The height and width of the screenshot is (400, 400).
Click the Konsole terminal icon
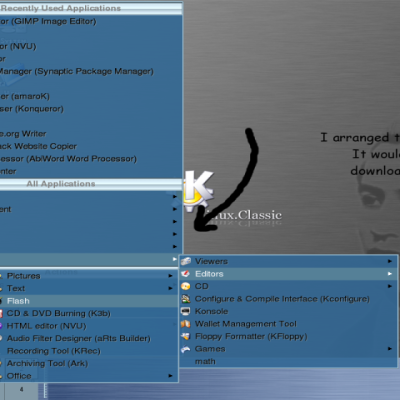186,311
